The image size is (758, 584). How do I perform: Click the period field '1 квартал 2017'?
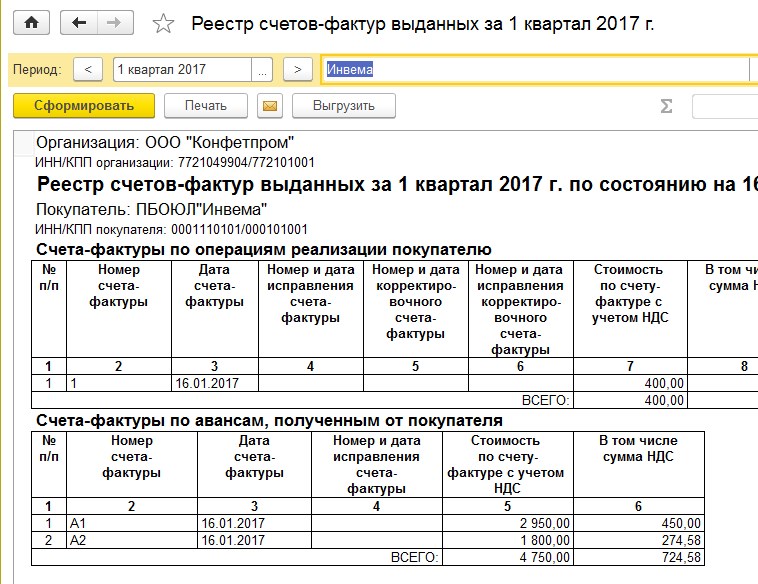[182, 70]
